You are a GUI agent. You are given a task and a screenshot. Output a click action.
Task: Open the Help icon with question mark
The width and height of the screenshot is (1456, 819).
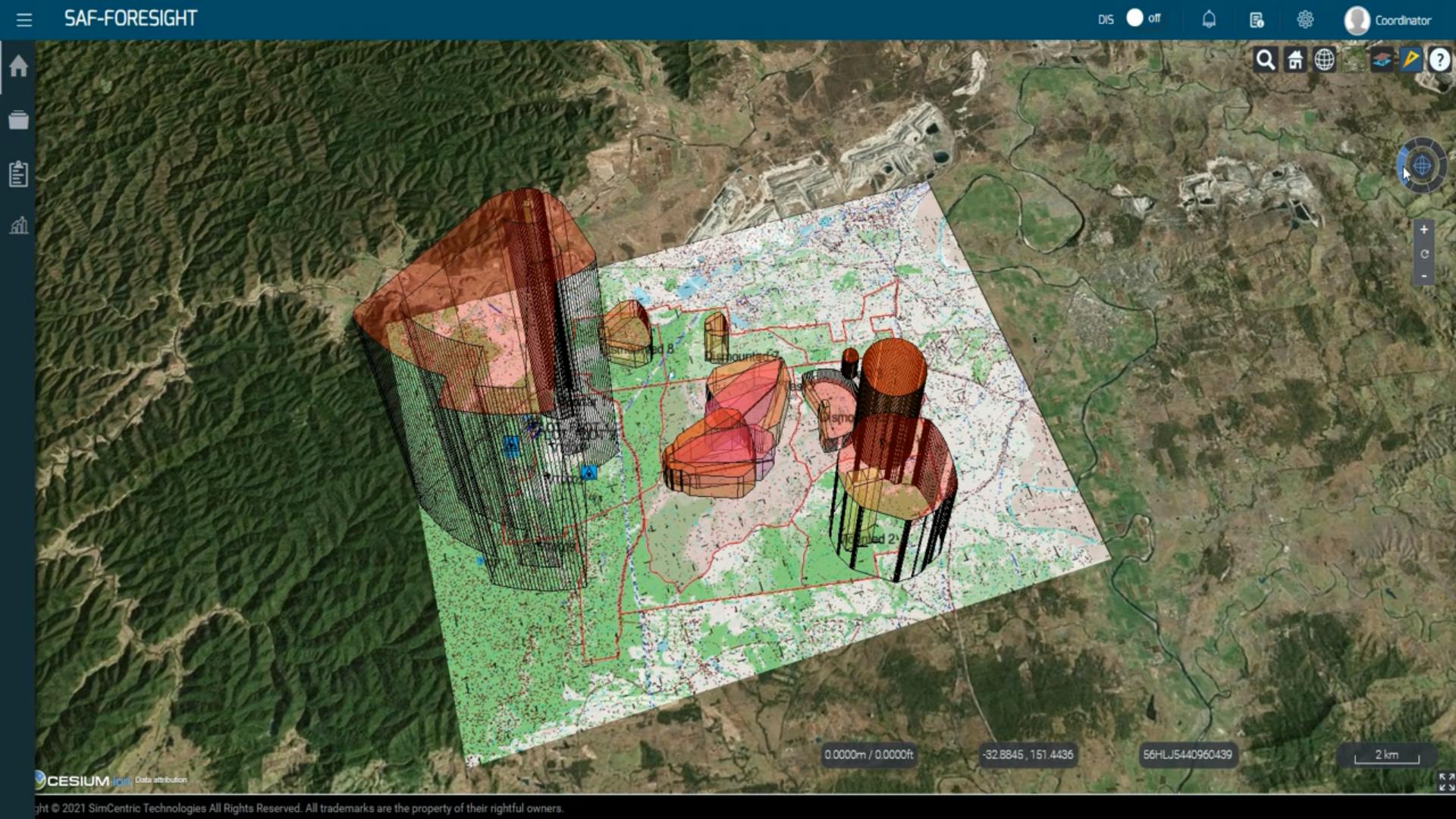tap(1440, 60)
